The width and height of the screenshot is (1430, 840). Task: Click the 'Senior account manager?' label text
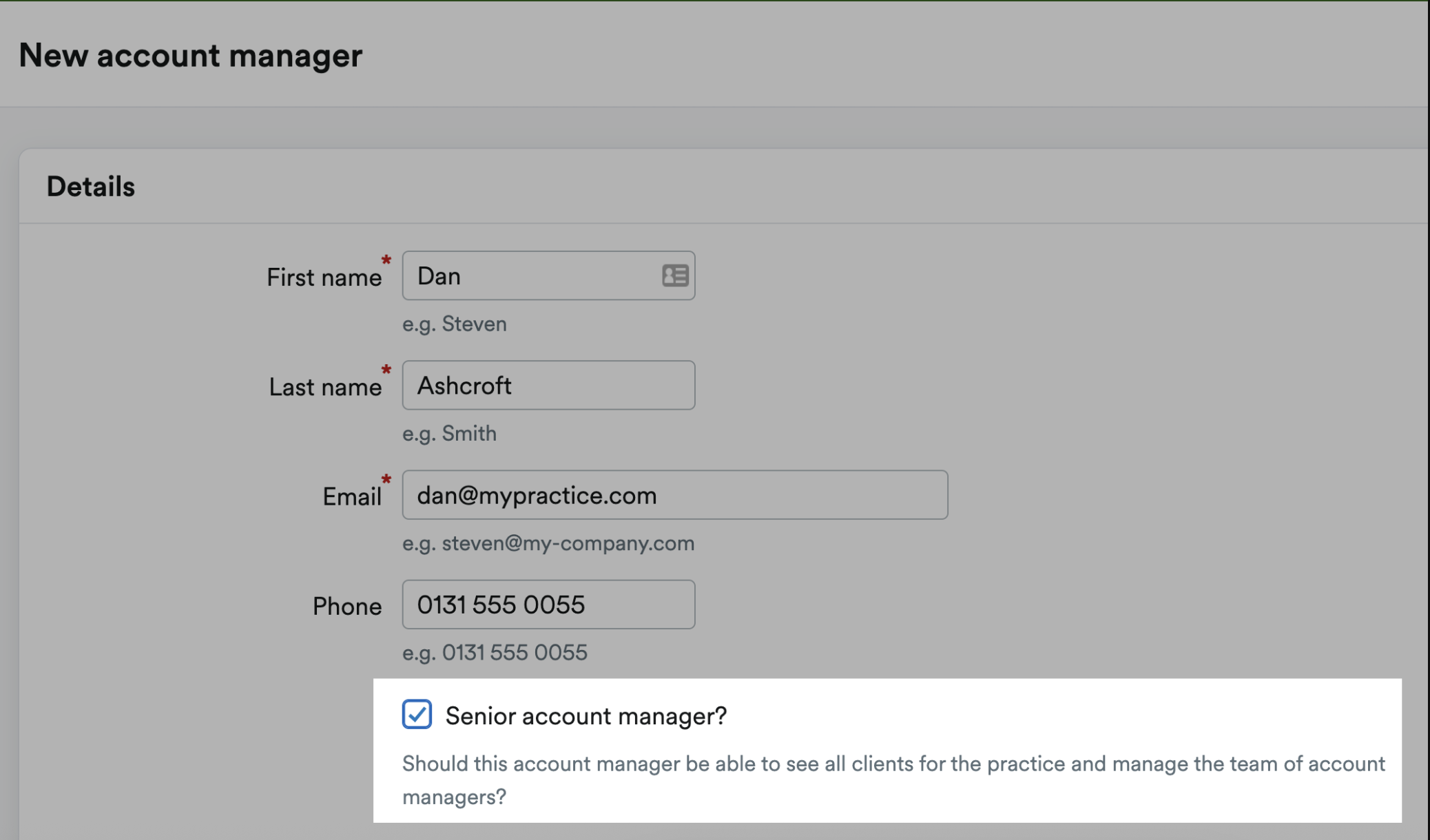(586, 716)
